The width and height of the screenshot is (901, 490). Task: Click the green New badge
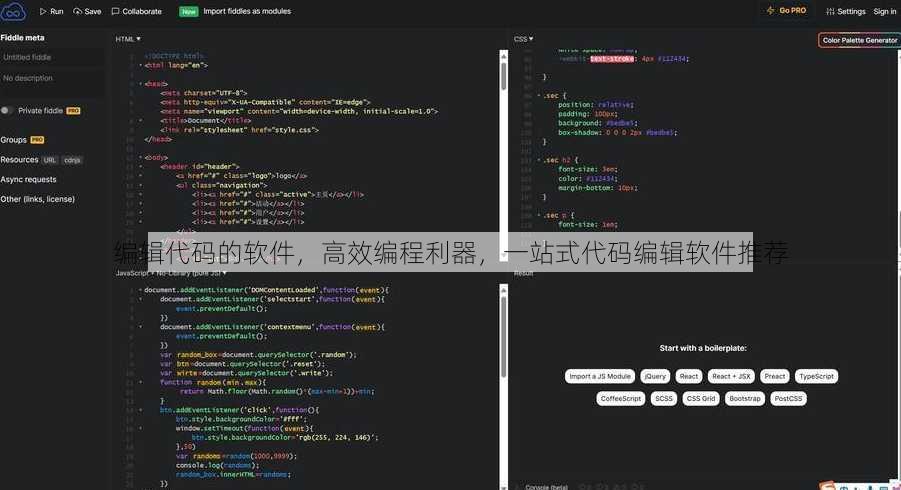(x=188, y=11)
